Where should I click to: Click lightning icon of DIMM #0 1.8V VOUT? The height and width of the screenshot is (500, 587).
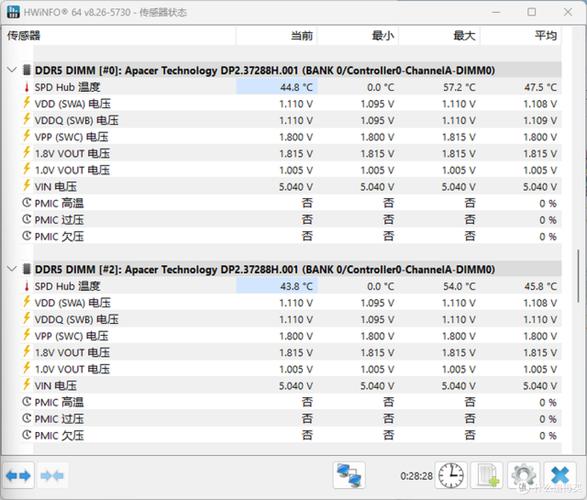pos(27,152)
